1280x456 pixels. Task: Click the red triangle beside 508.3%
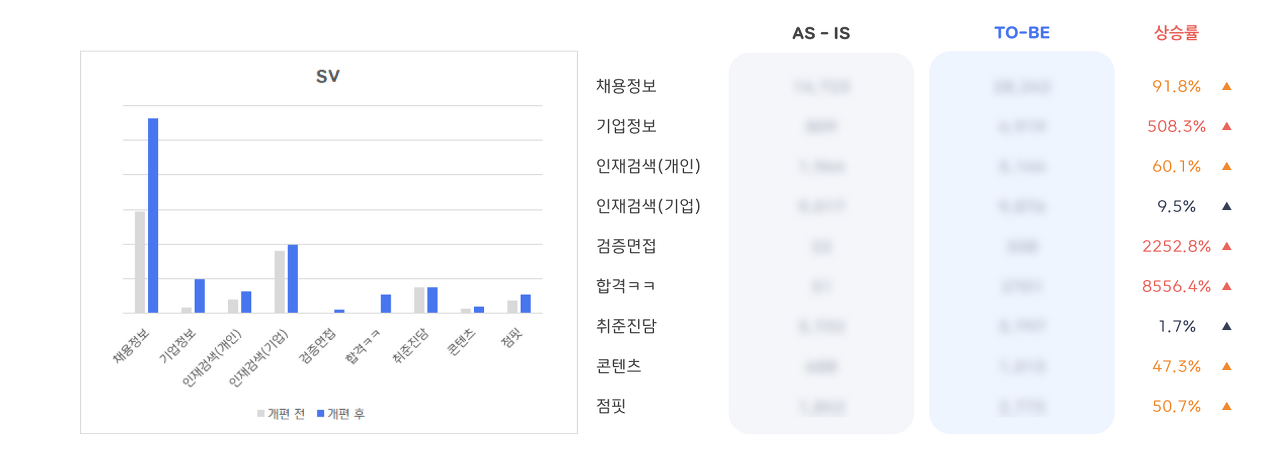click(1226, 127)
